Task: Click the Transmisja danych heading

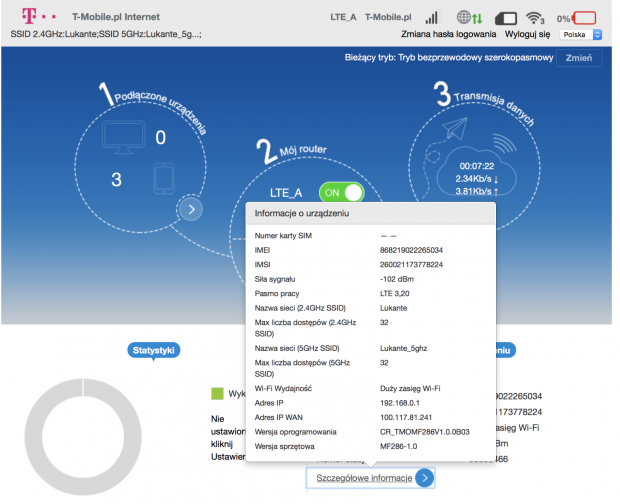Action: pyautogui.click(x=494, y=107)
